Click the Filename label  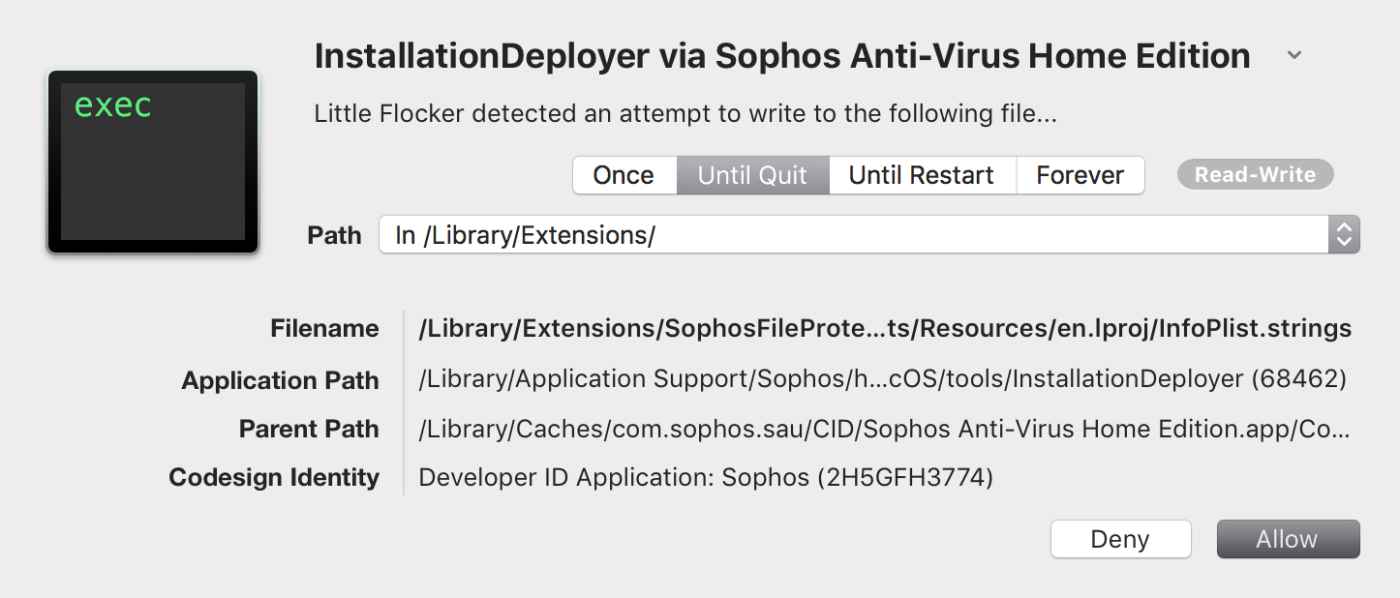coord(325,329)
